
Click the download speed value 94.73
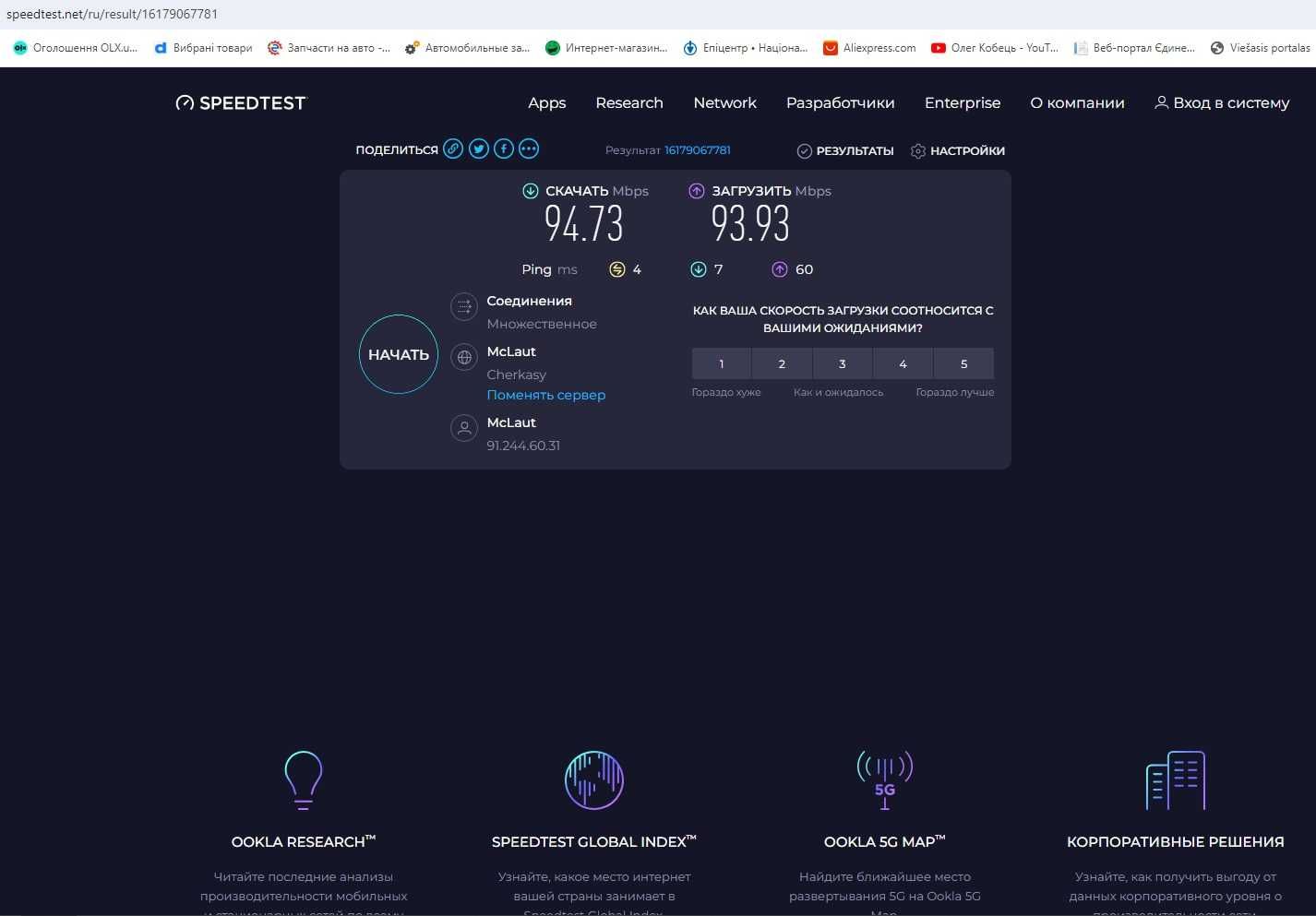pyautogui.click(x=583, y=224)
